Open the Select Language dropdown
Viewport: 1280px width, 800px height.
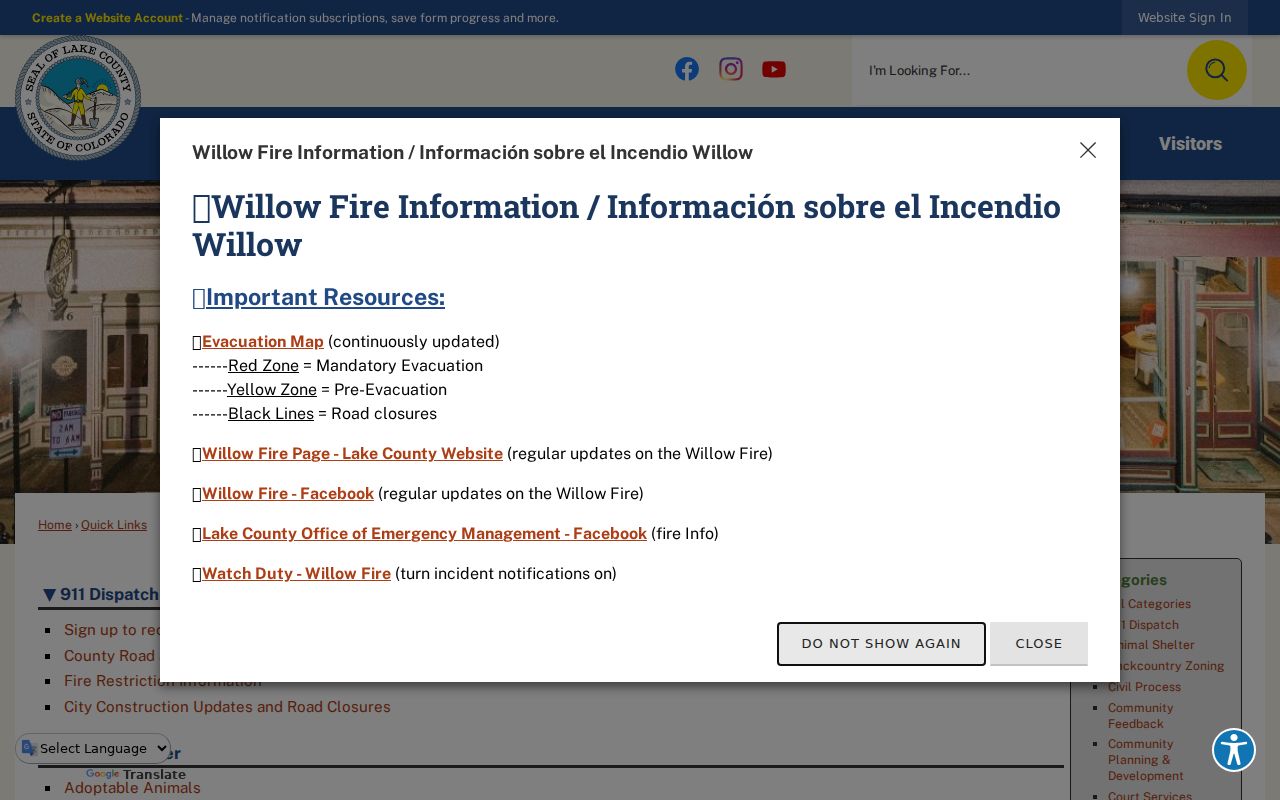pos(94,748)
